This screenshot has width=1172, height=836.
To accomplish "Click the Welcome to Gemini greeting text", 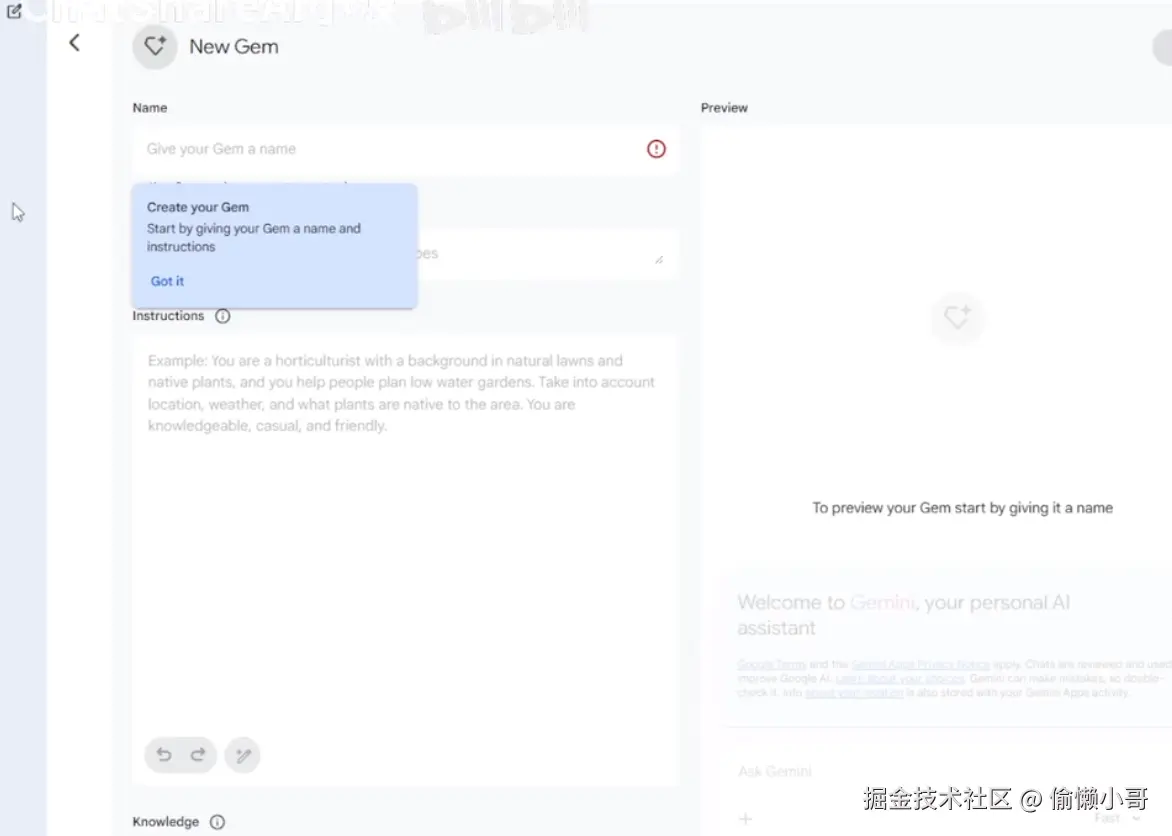I will coord(904,615).
